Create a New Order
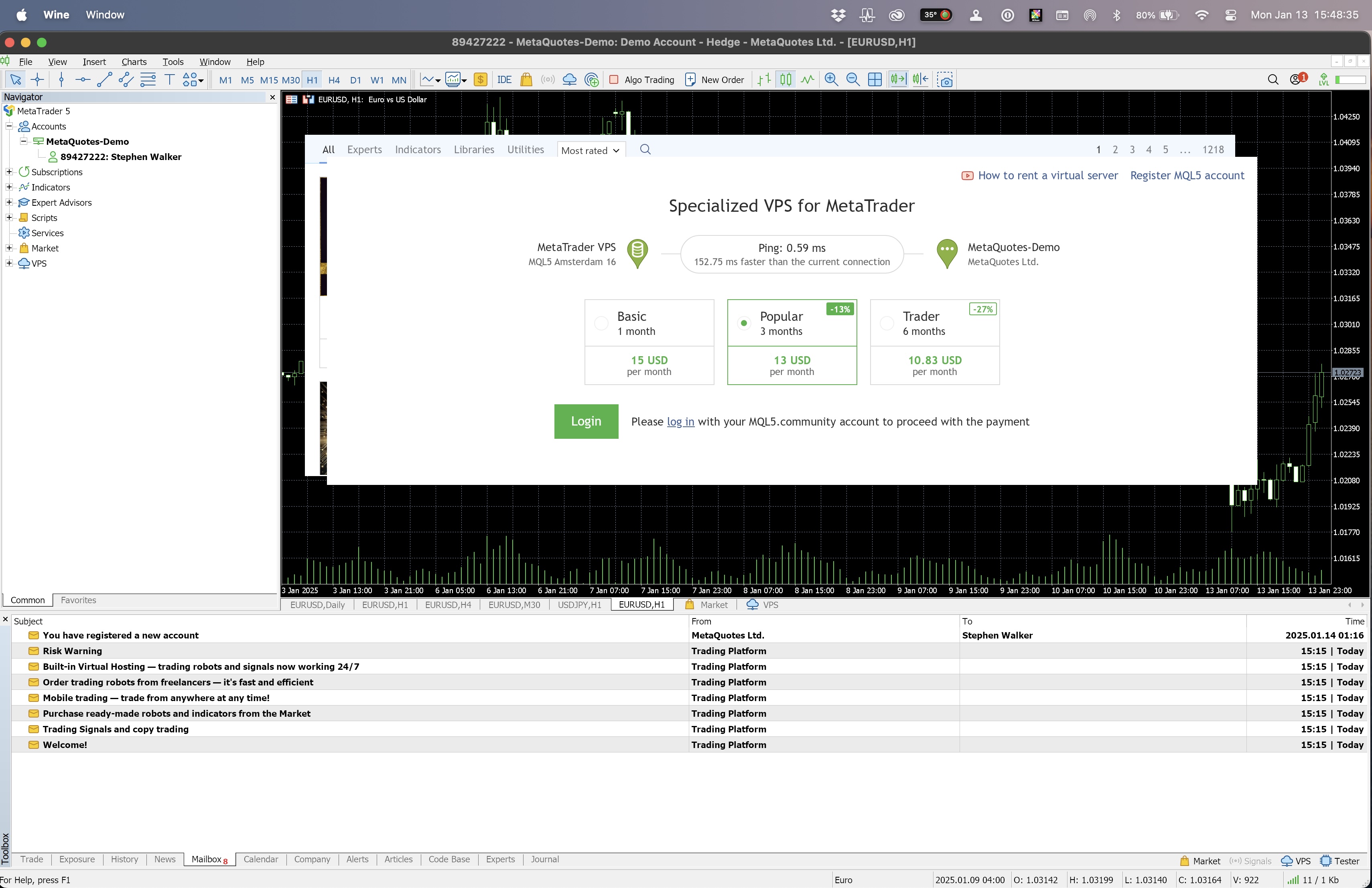This screenshot has width=1372, height=888. click(714, 79)
